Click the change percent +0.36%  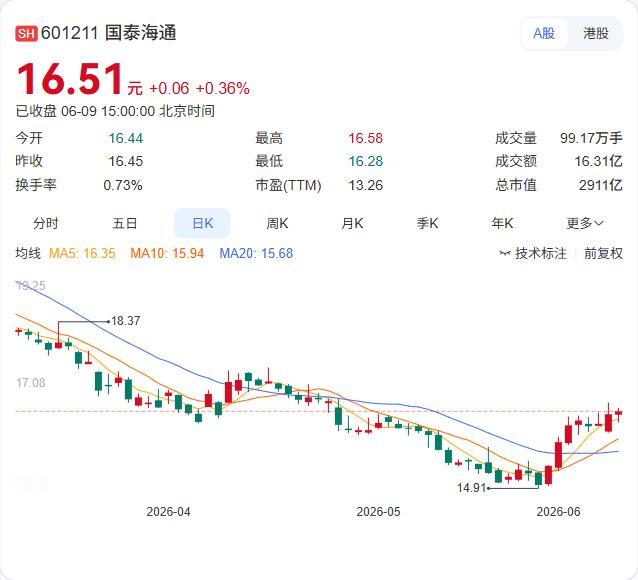(223, 88)
